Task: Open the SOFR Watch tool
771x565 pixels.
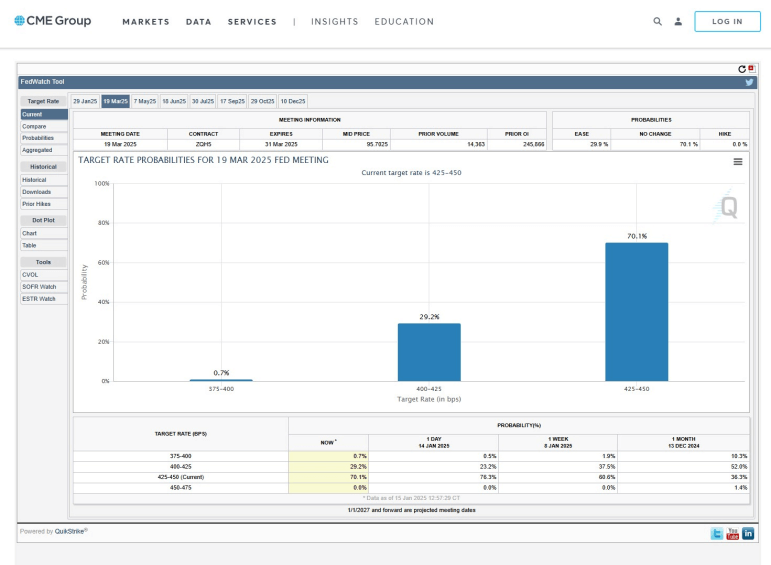Action: (39, 287)
